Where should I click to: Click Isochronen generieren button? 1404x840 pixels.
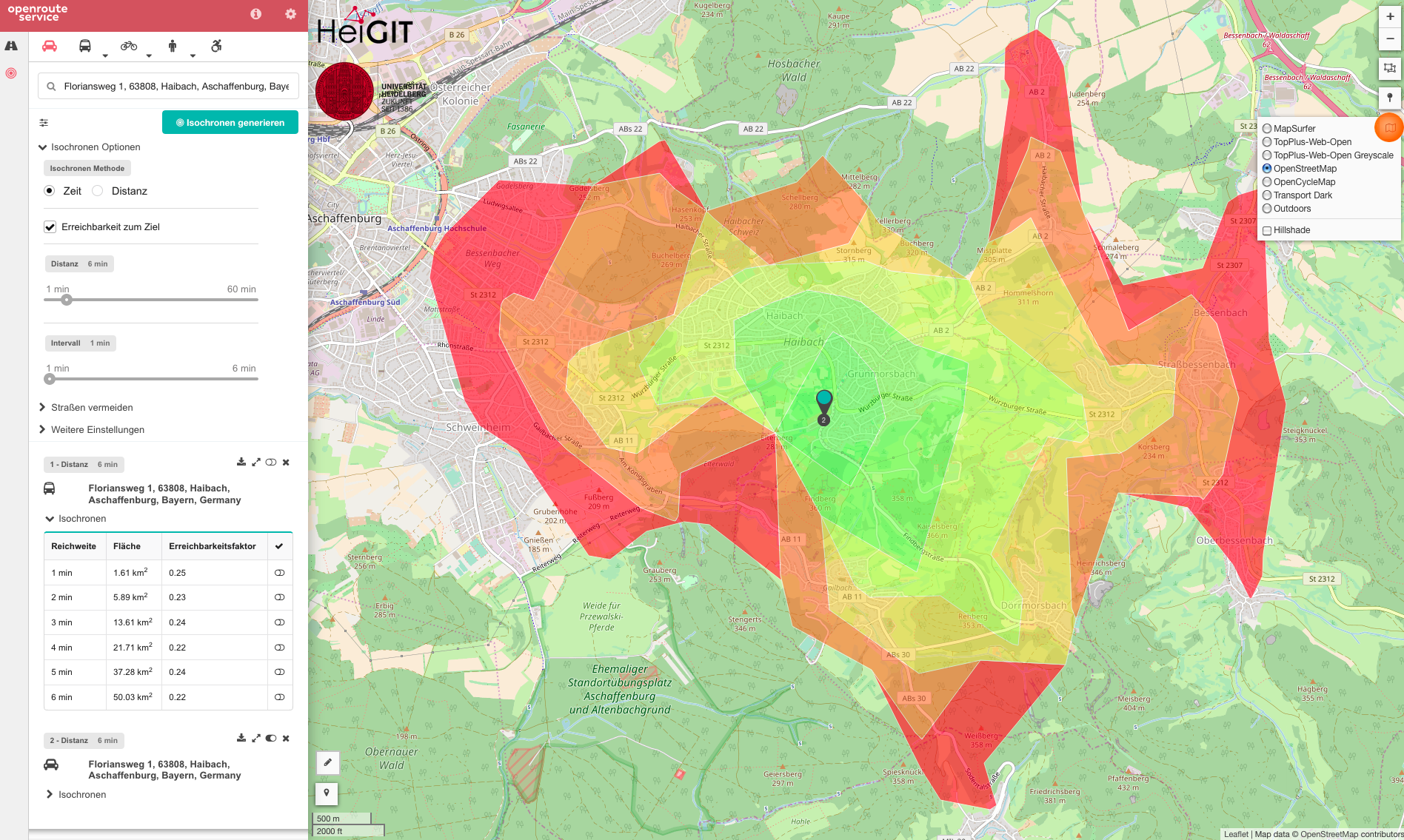pos(230,123)
